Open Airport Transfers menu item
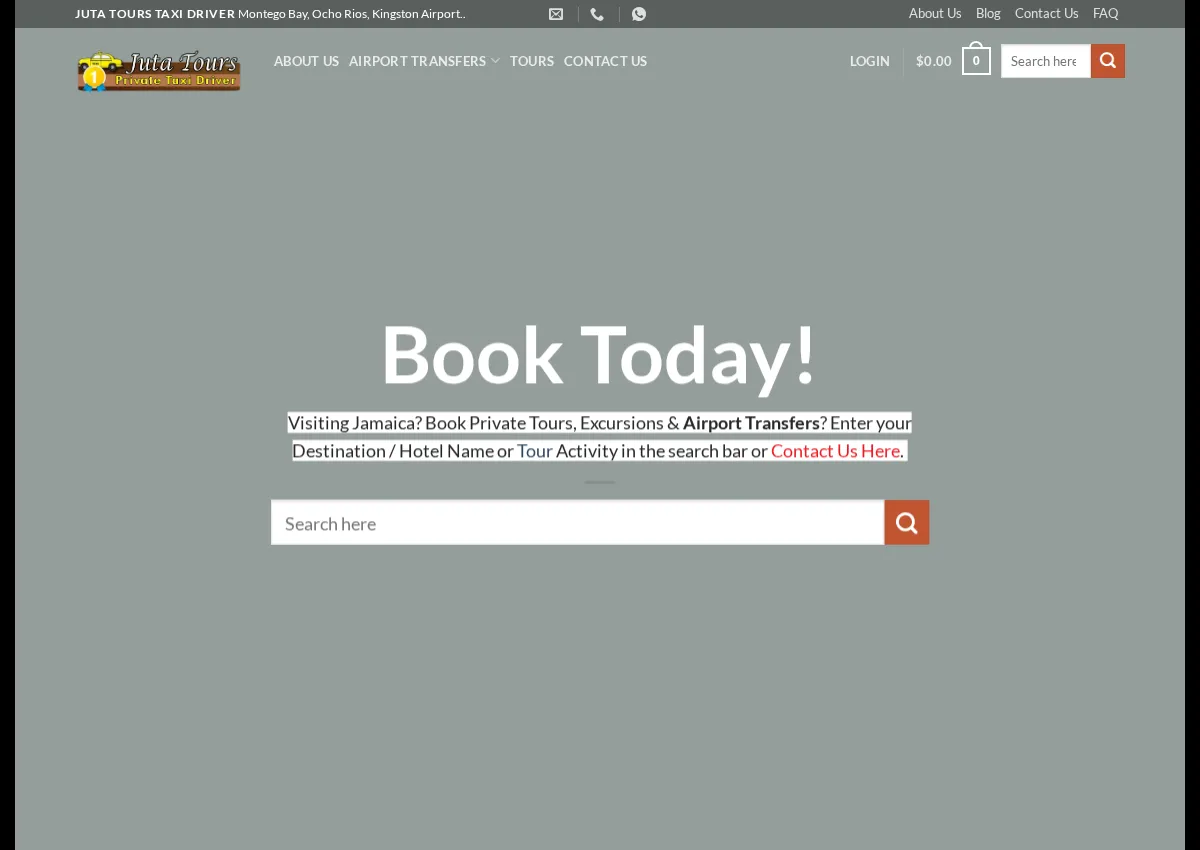Image resolution: width=1200 pixels, height=850 pixels. (x=417, y=61)
